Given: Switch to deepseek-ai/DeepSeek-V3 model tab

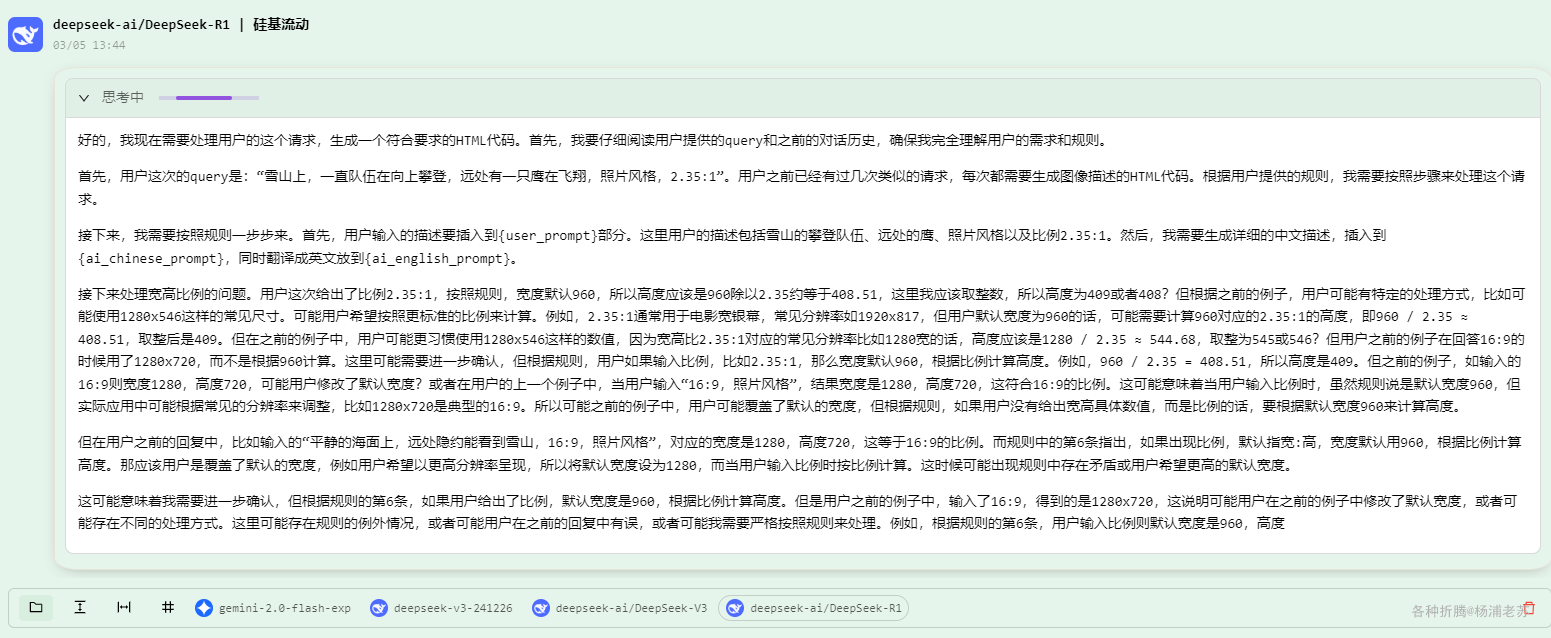Looking at the screenshot, I should (x=620, y=608).
